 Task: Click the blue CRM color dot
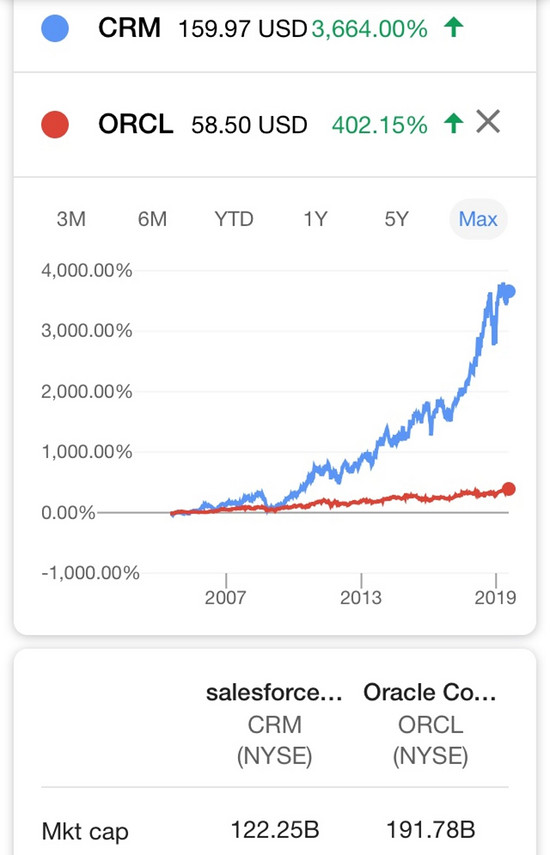[x=55, y=28]
